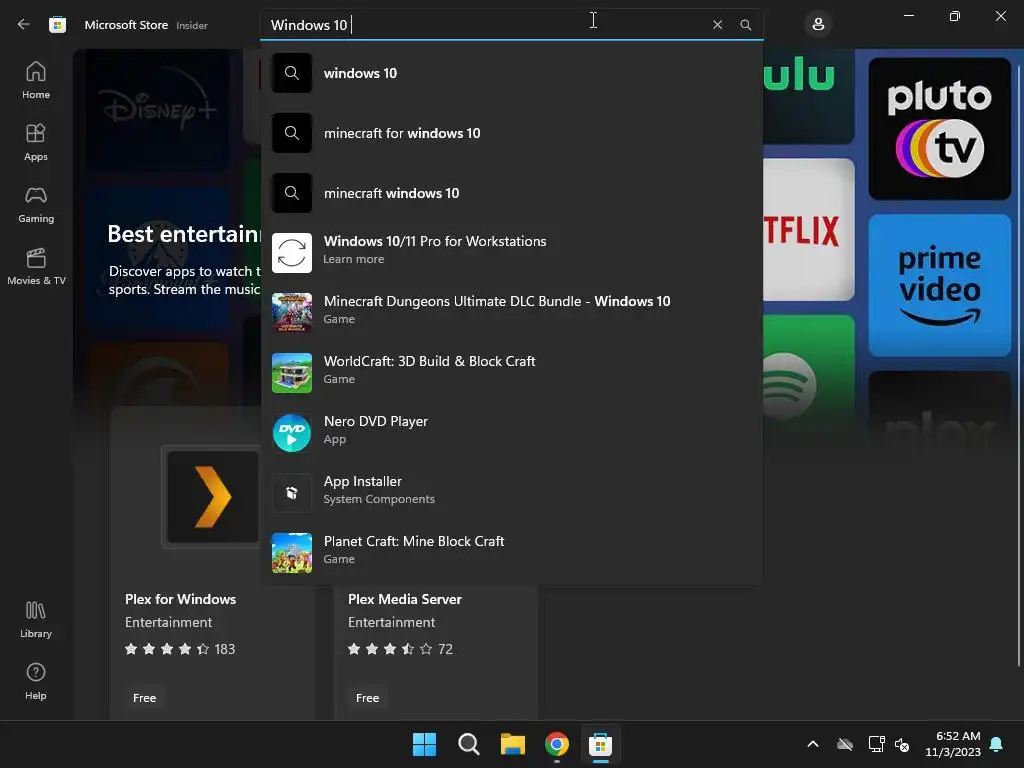Click the network display tray icon
Viewport: 1024px width, 768px height.
click(x=876, y=744)
